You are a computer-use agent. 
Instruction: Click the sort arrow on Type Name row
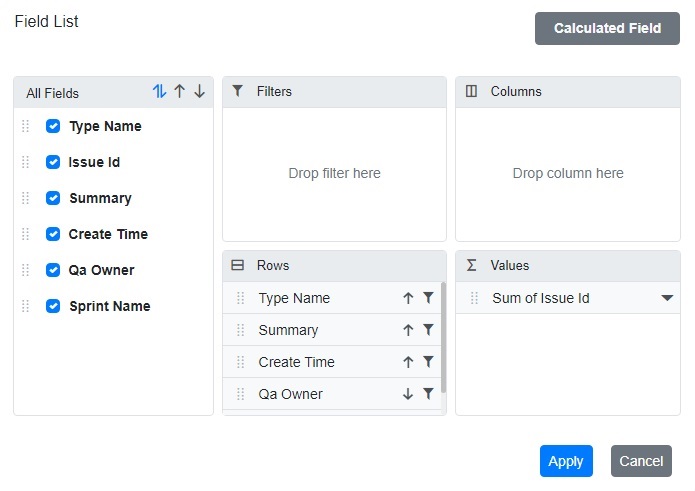(408, 298)
